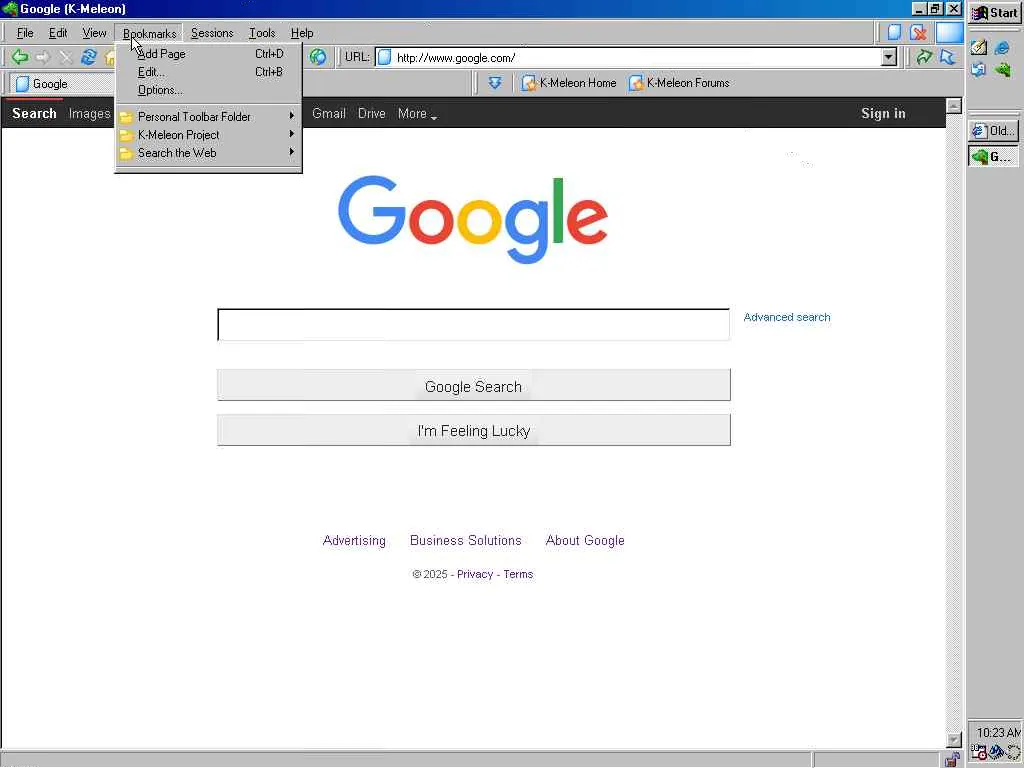Viewport: 1024px width, 768px height.
Task: Open the File menu
Action: tap(25, 33)
